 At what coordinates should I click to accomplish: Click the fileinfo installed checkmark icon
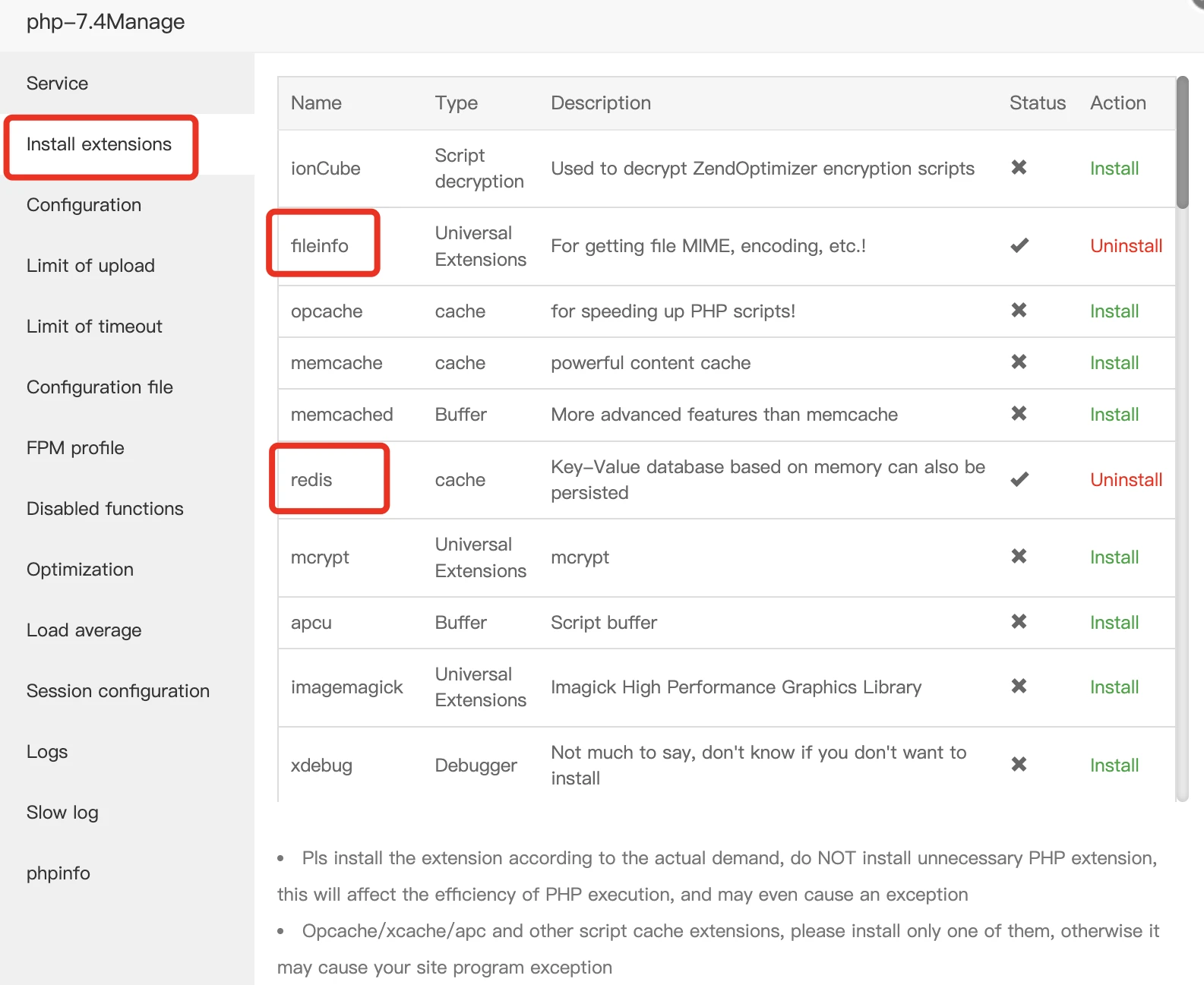tap(1019, 245)
